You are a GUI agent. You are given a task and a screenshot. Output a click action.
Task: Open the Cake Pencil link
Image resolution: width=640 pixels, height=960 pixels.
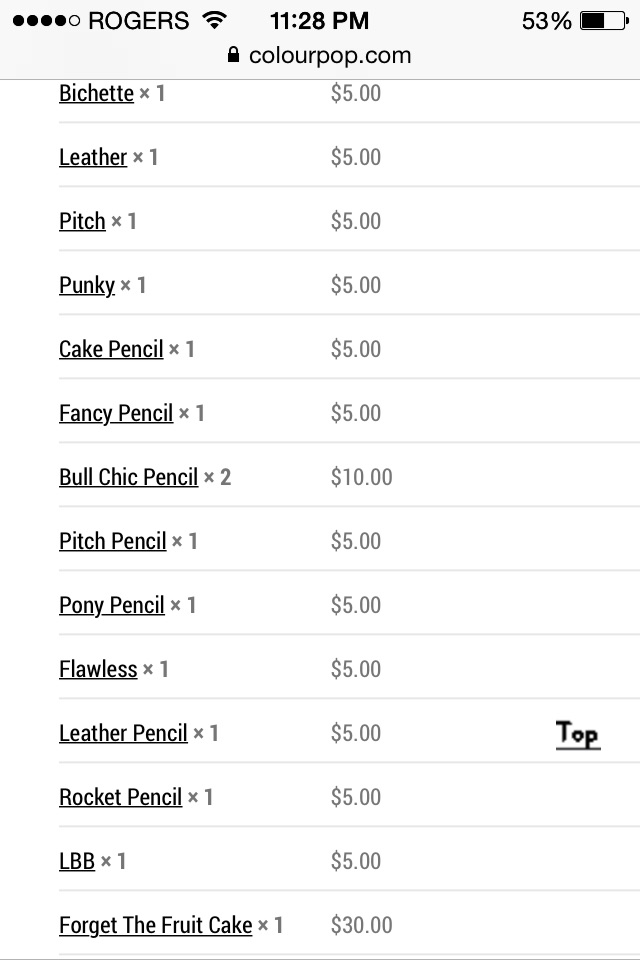click(111, 350)
